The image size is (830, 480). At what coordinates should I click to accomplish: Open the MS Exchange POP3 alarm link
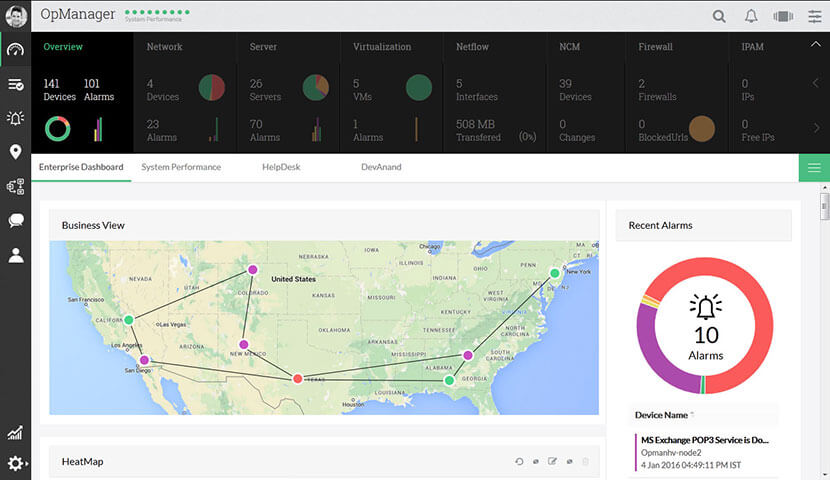pyautogui.click(x=705, y=439)
